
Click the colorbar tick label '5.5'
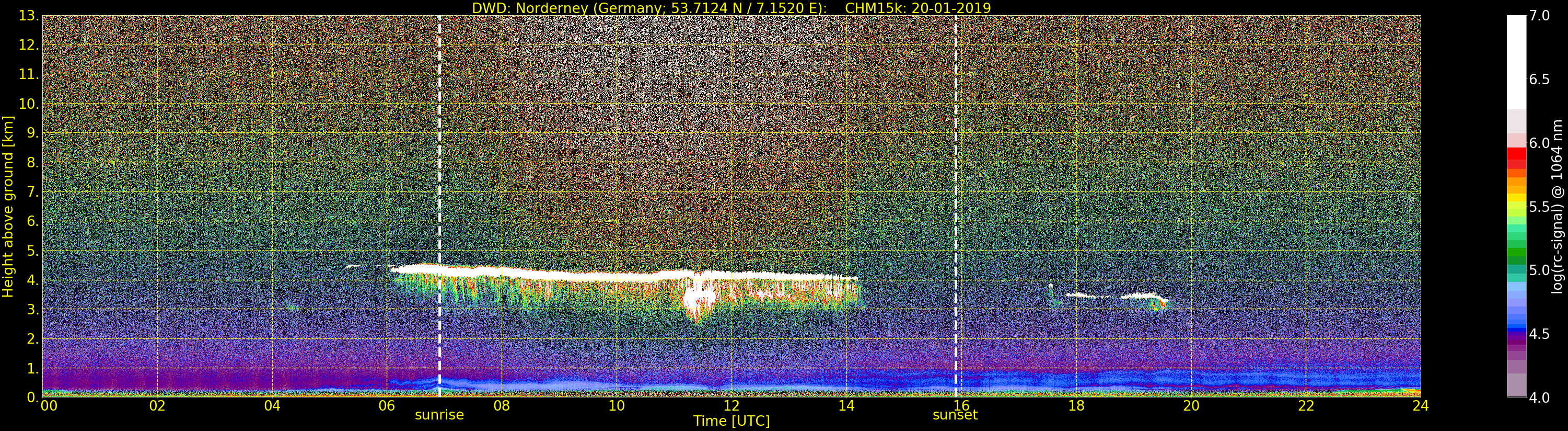tap(1539, 207)
